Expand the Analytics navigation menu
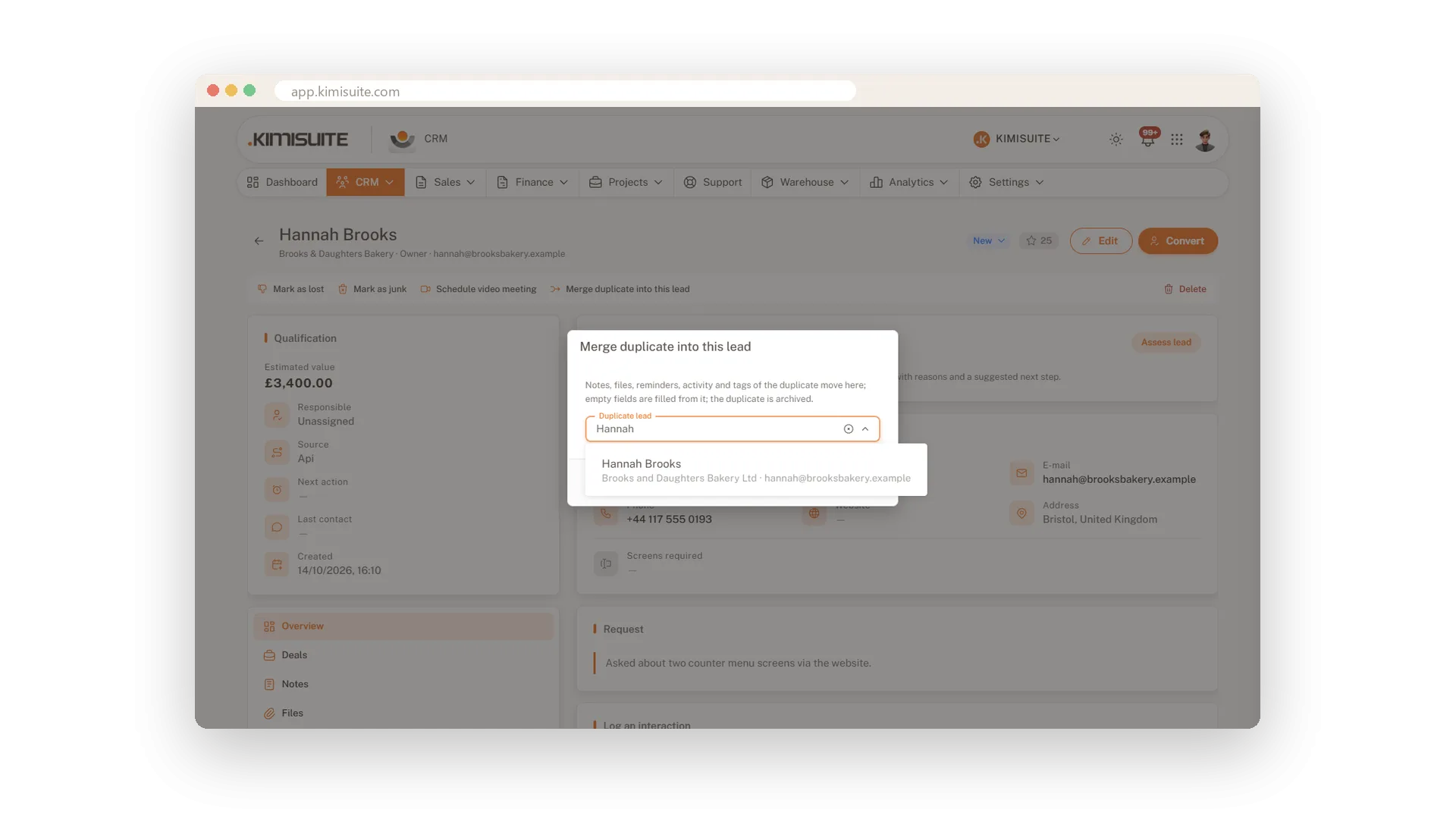Viewport: 1456px width, 819px height. (908, 182)
